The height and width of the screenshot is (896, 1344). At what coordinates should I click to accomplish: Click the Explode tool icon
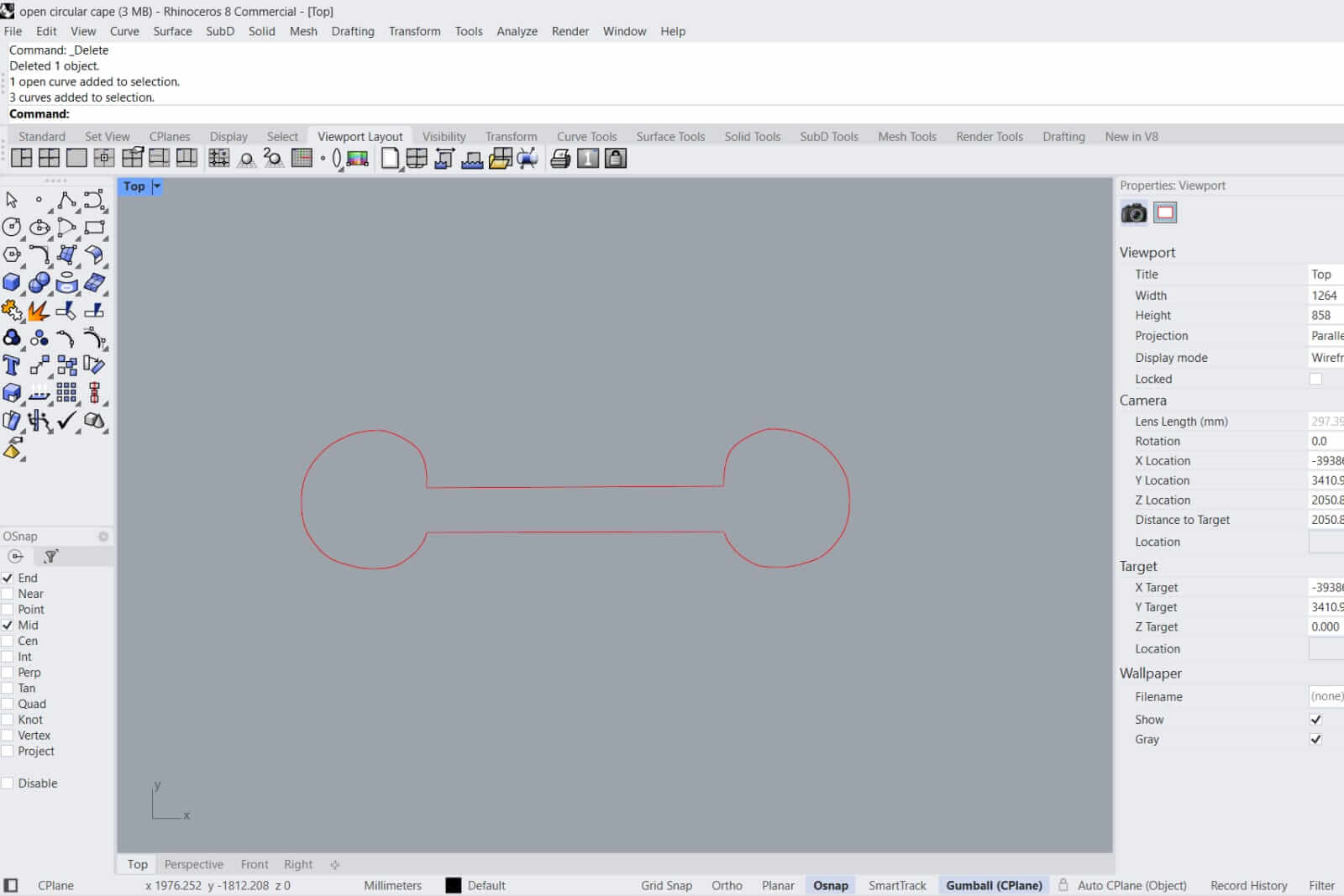point(38,311)
